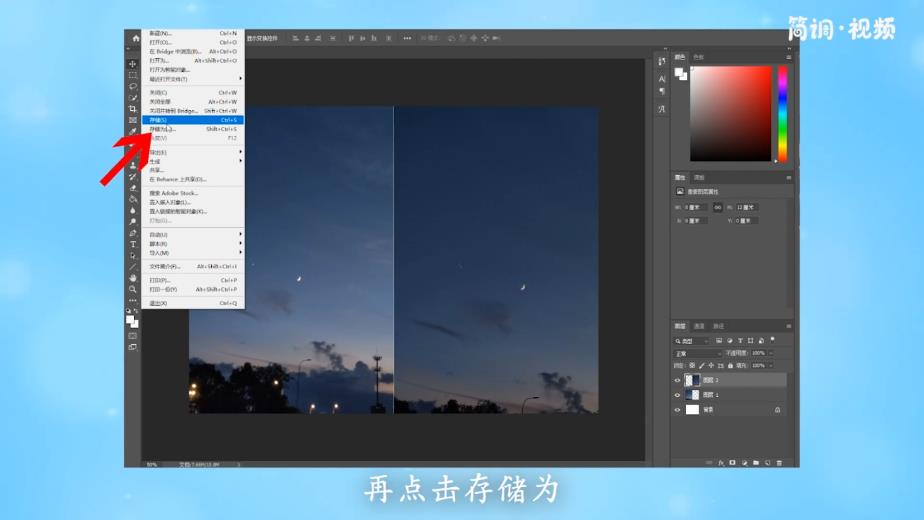Select the Hand tool
Screen dimensions: 924x520
133,278
